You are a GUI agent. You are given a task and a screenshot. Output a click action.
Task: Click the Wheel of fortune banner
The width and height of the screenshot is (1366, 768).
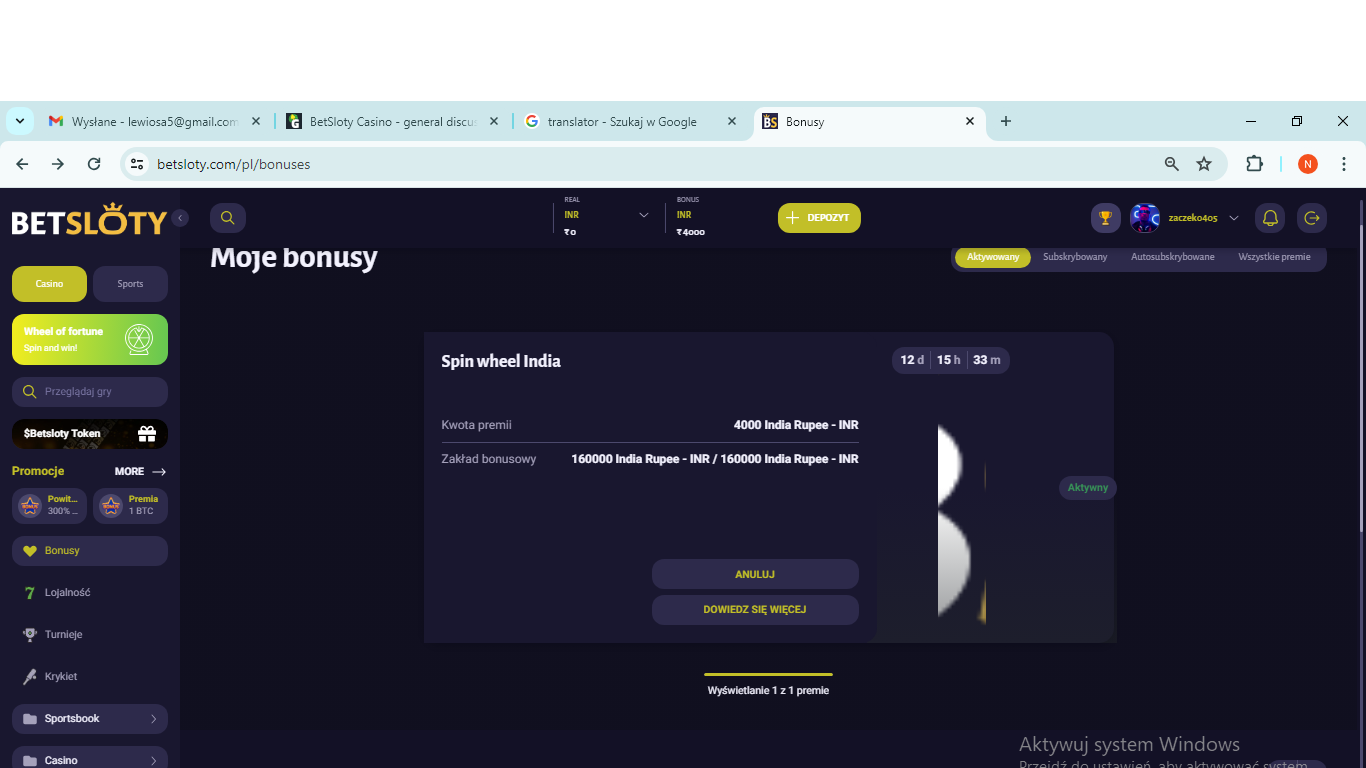(90, 340)
